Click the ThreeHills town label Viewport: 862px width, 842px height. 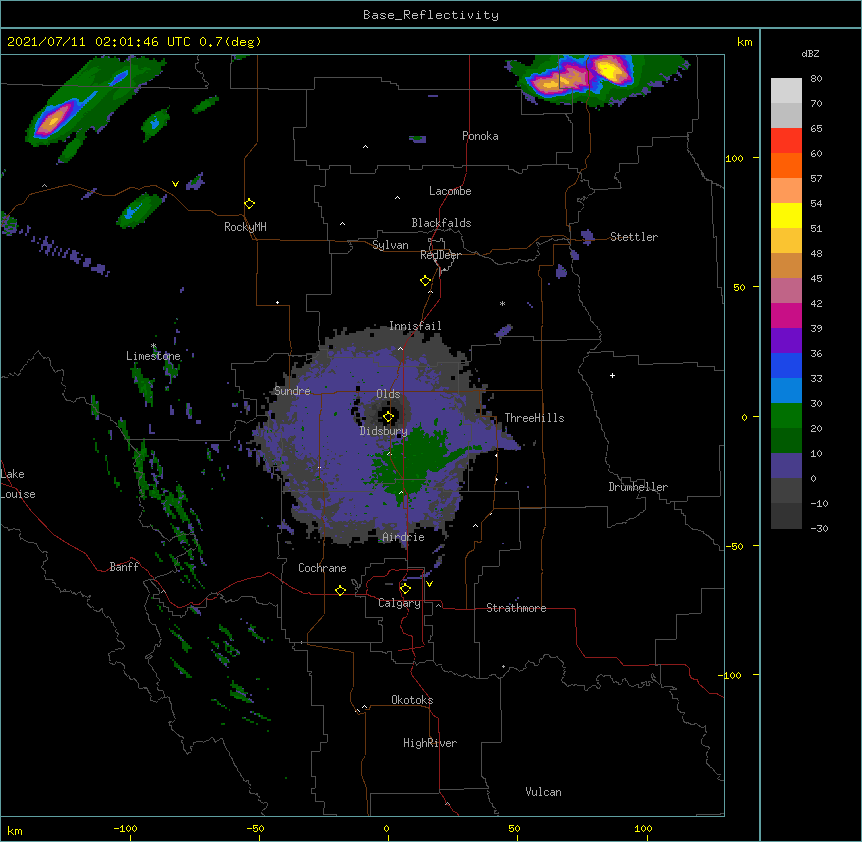[x=534, y=418]
